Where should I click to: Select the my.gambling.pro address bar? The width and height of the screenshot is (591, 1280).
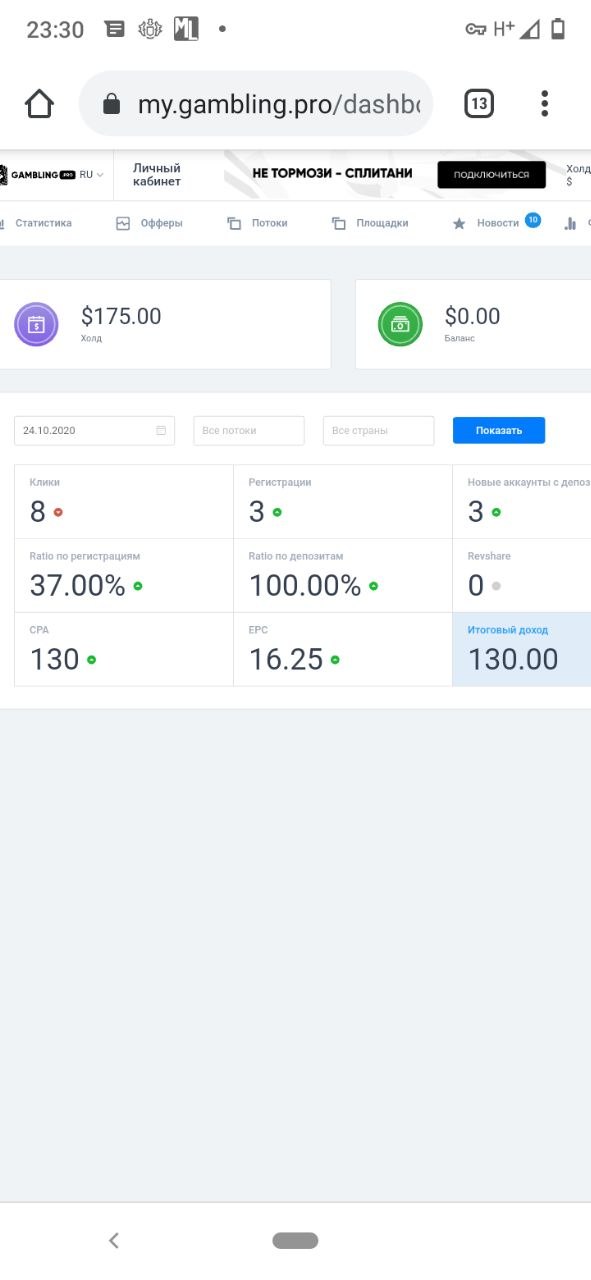click(256, 104)
